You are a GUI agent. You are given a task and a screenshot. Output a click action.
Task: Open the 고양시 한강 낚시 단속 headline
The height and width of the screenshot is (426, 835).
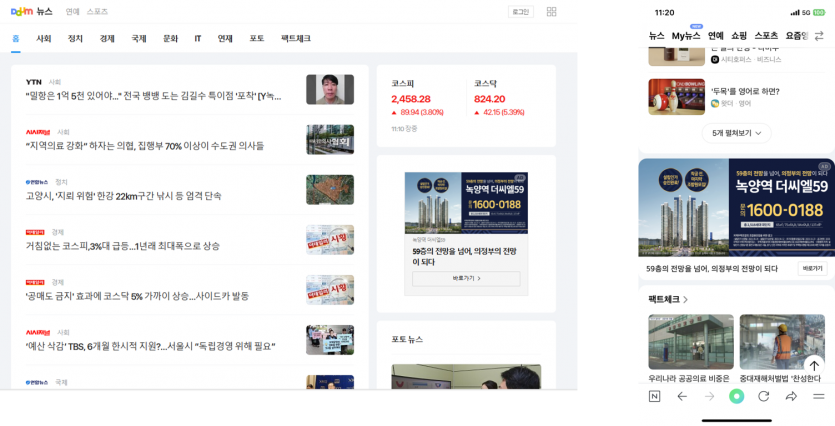[x=124, y=196]
